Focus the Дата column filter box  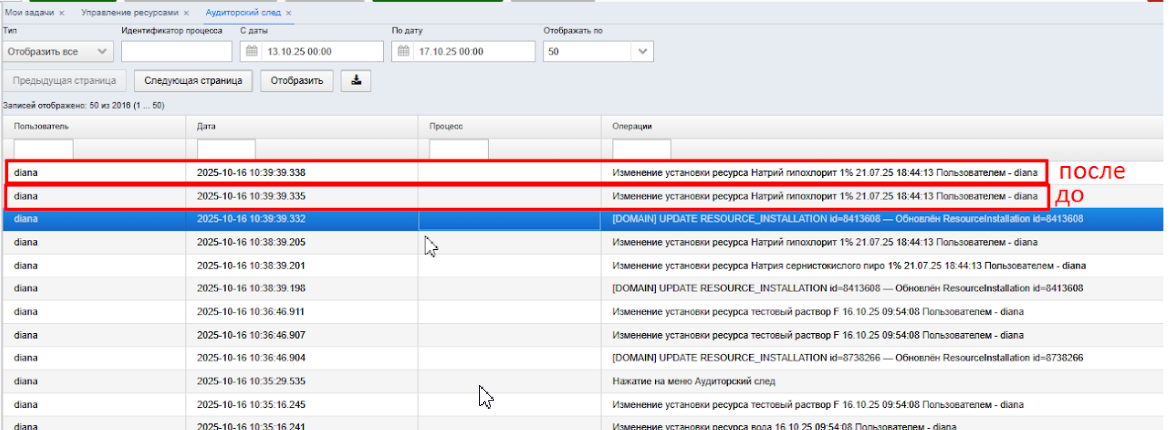[226, 149]
